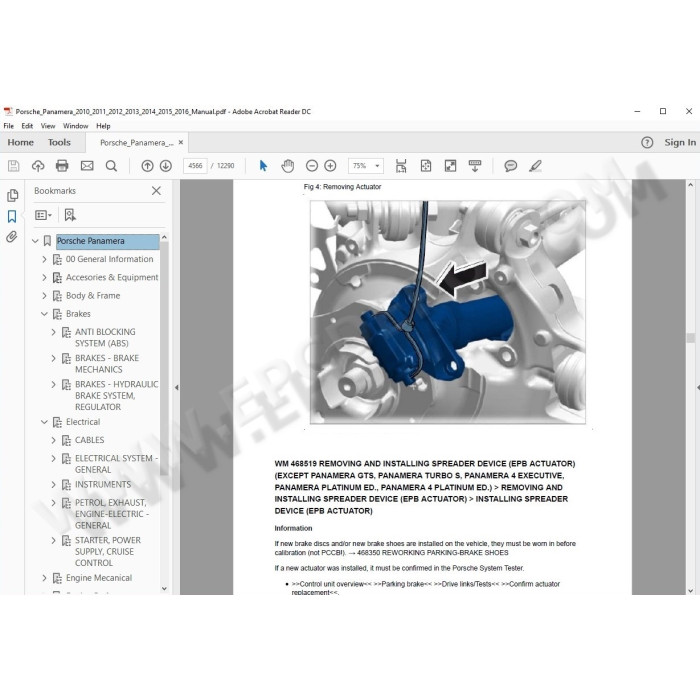Viewport: 700px width, 700px height.
Task: Click the find current bookmark icon
Action: tap(70, 215)
